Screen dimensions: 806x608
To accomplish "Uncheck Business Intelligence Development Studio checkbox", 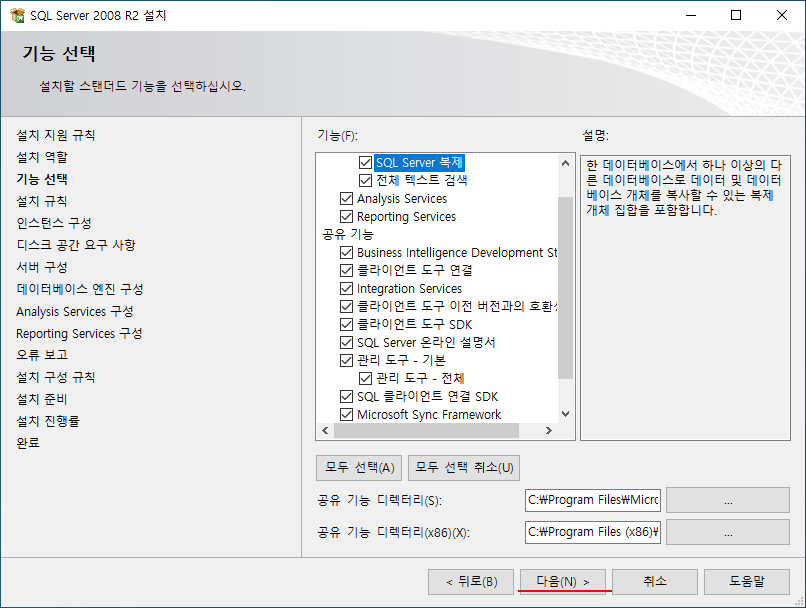I will [346, 252].
